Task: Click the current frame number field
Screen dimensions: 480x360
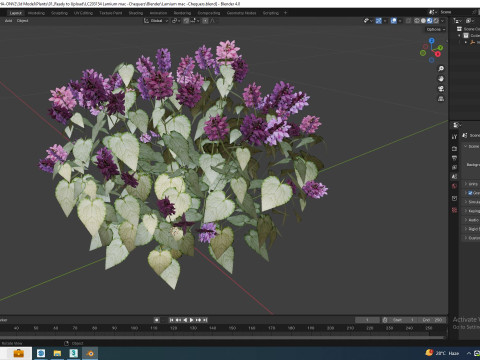Action: 367,320
